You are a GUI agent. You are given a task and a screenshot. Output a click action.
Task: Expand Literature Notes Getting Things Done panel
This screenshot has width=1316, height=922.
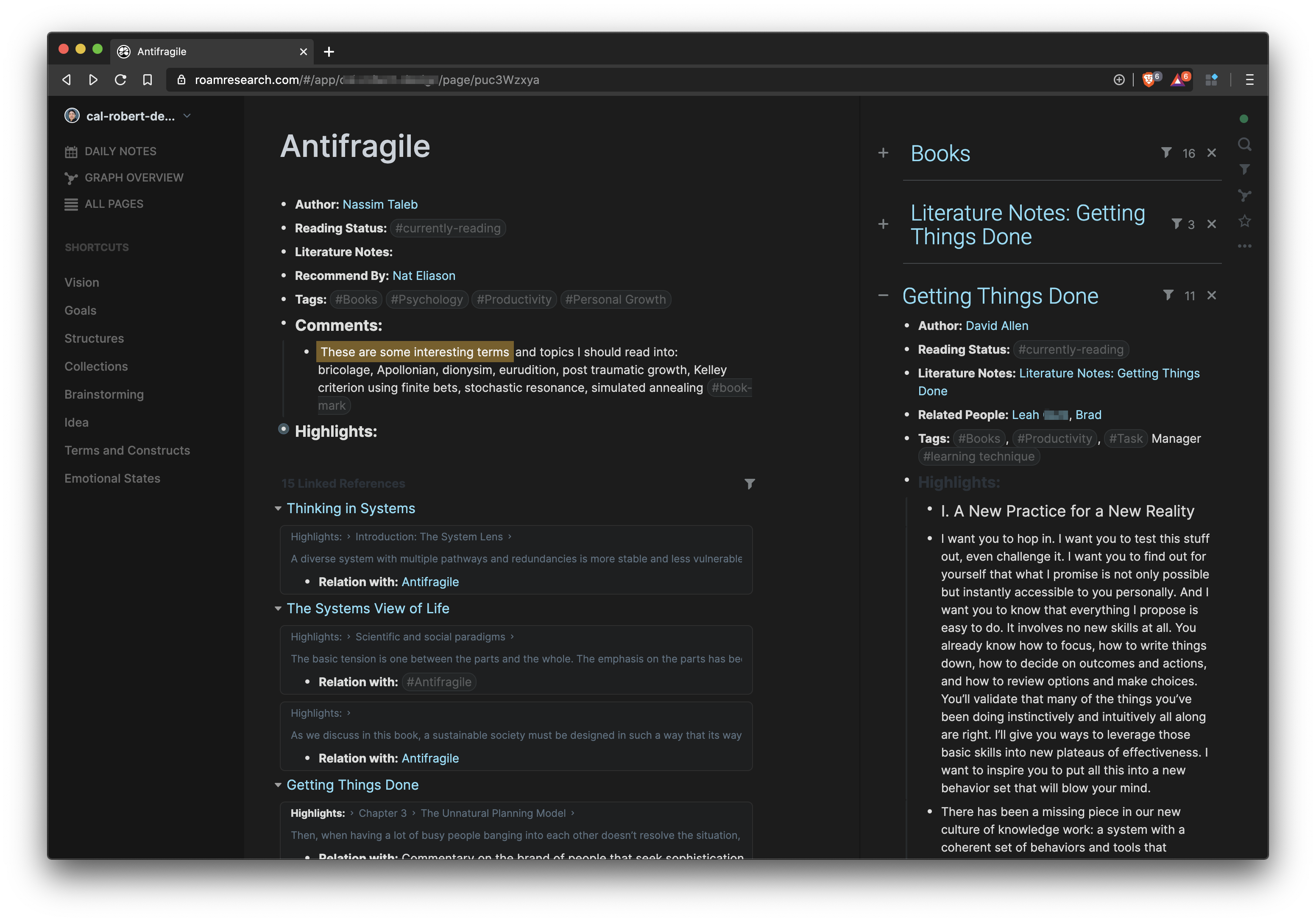click(x=883, y=224)
